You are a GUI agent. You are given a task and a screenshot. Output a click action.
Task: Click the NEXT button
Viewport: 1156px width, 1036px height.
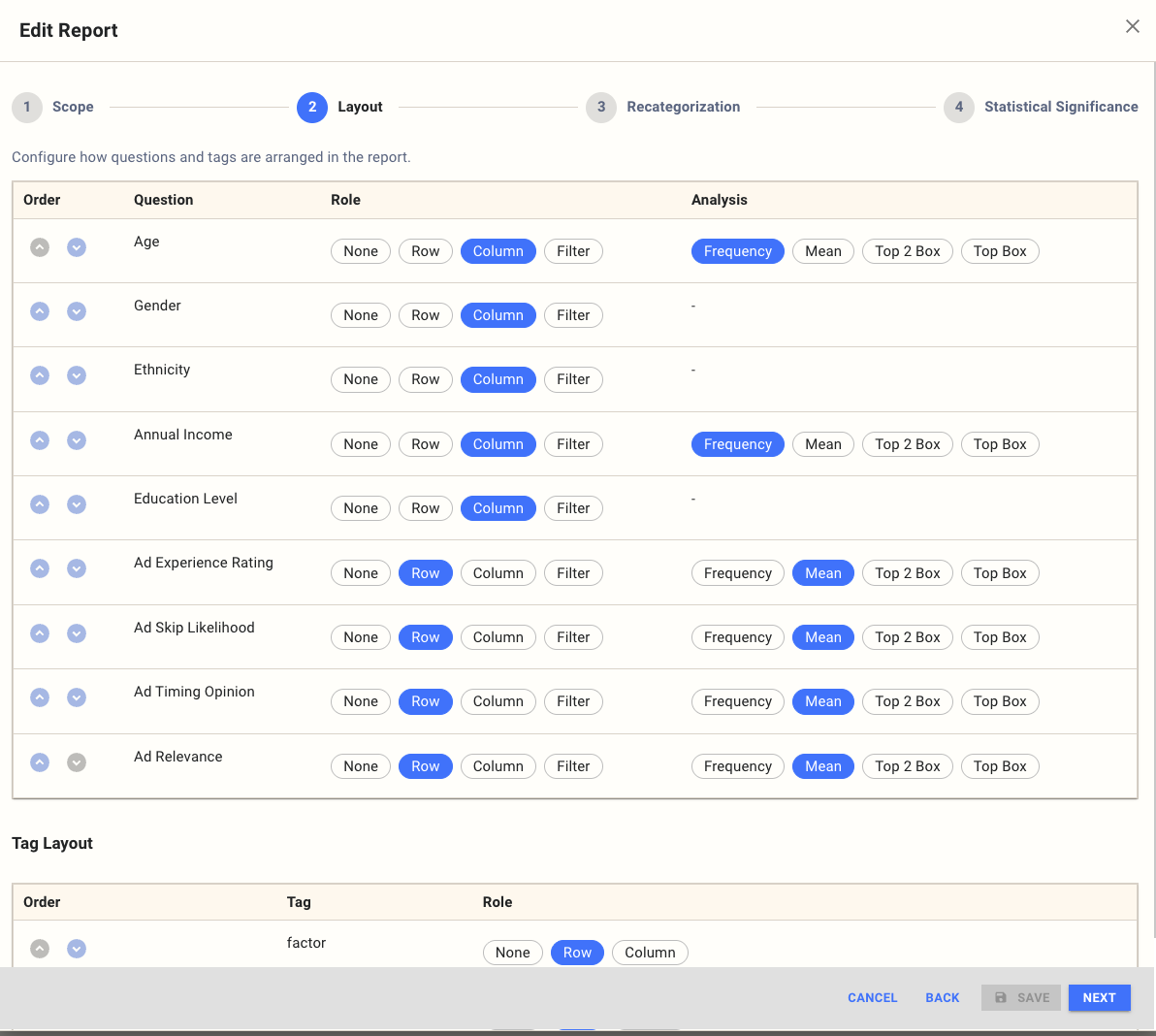(1099, 997)
